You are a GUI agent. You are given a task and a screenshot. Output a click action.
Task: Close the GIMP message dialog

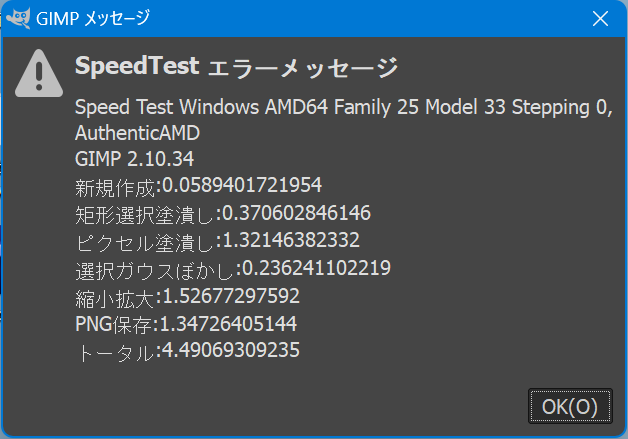point(600,18)
